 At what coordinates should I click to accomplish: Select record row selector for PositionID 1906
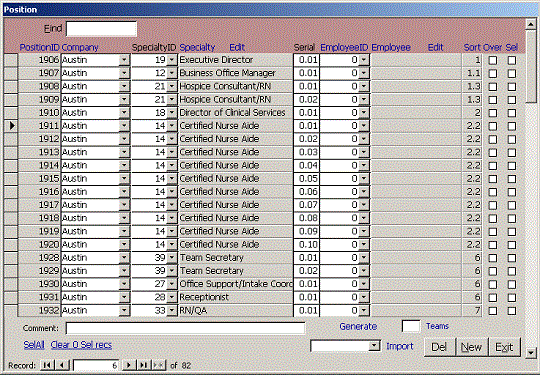click(x=11, y=60)
